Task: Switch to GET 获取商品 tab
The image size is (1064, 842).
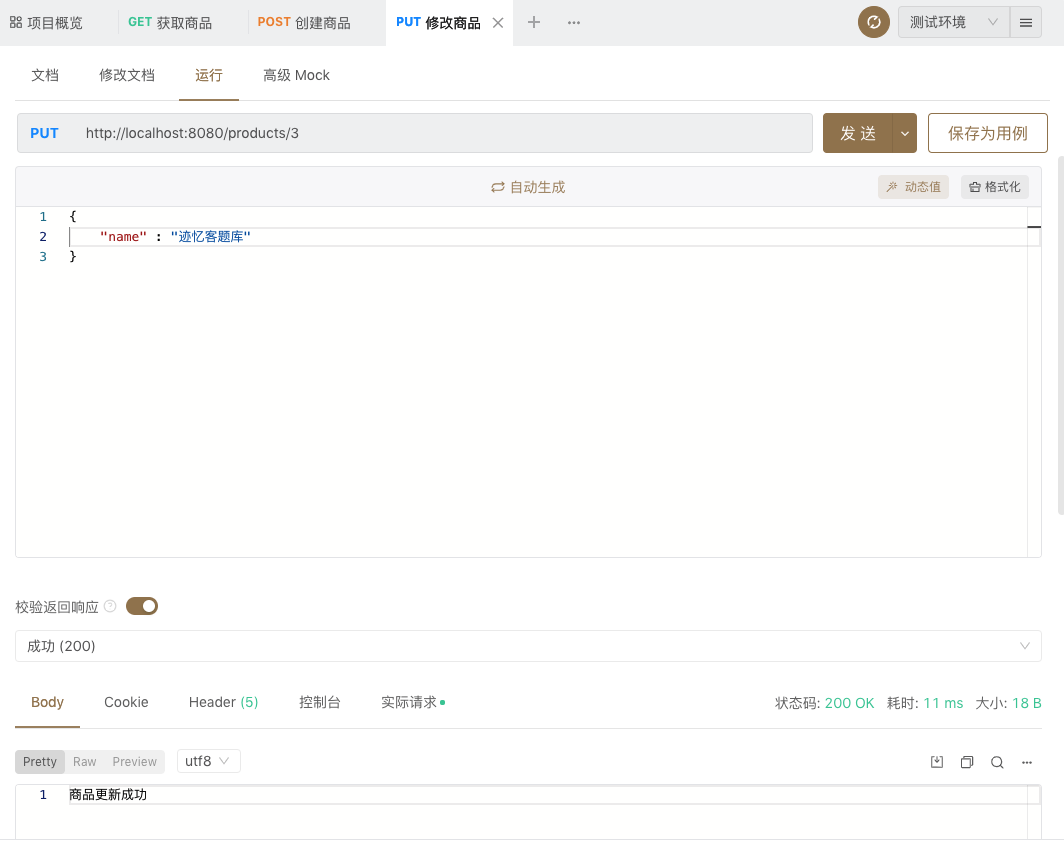Action: (170, 22)
